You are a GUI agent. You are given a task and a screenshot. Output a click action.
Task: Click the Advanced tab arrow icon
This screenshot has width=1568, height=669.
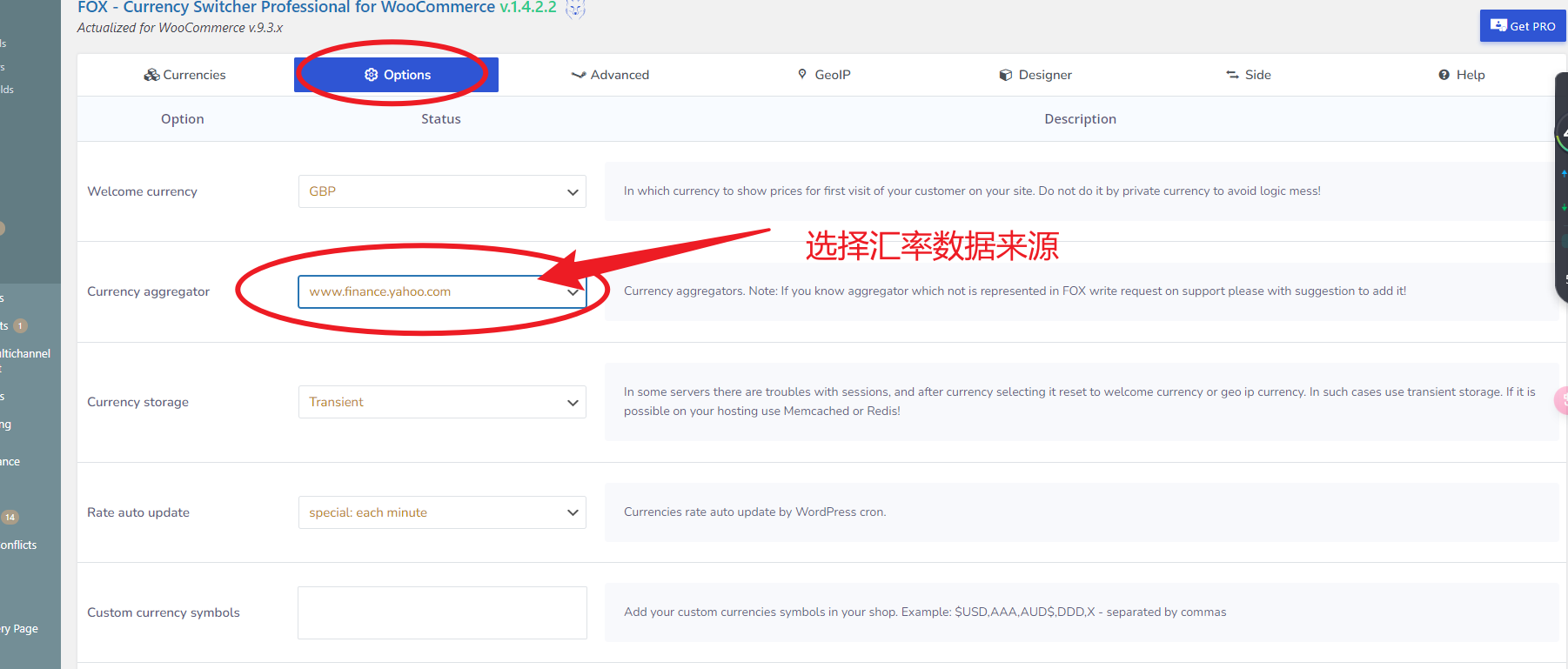point(579,75)
